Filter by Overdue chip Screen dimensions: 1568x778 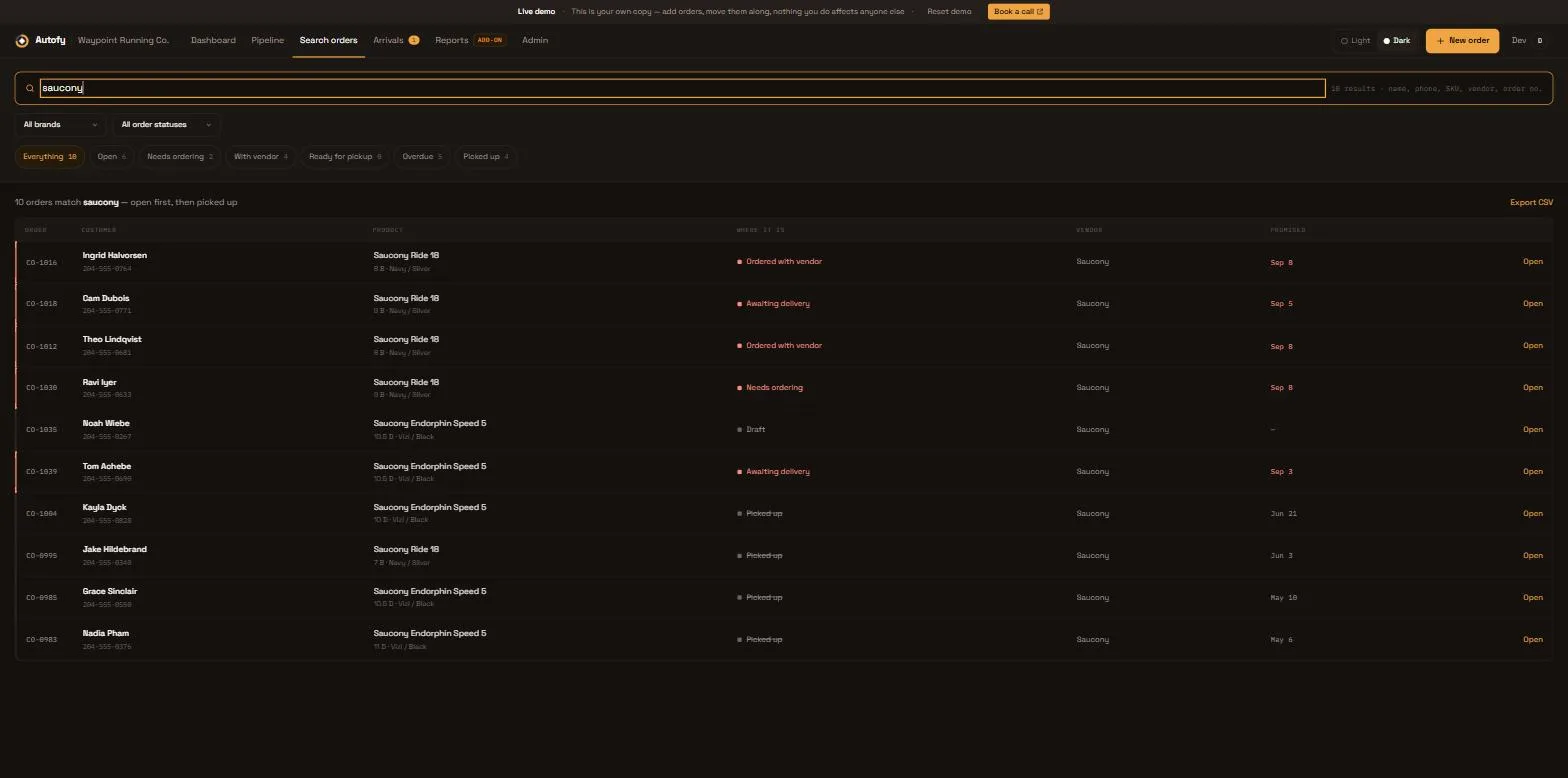click(422, 157)
